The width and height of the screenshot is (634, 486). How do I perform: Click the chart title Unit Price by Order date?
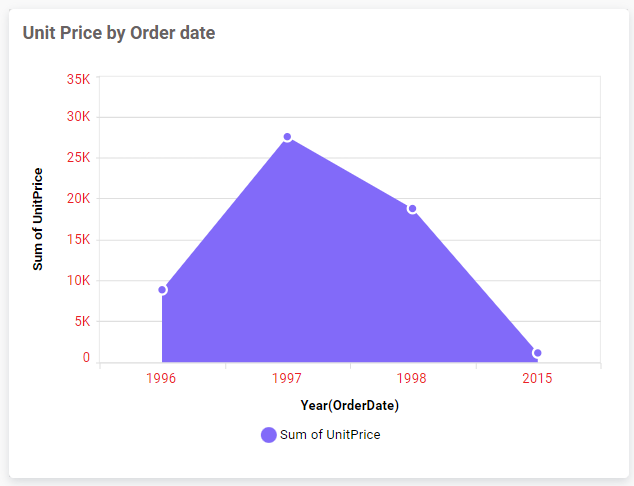pos(119,33)
